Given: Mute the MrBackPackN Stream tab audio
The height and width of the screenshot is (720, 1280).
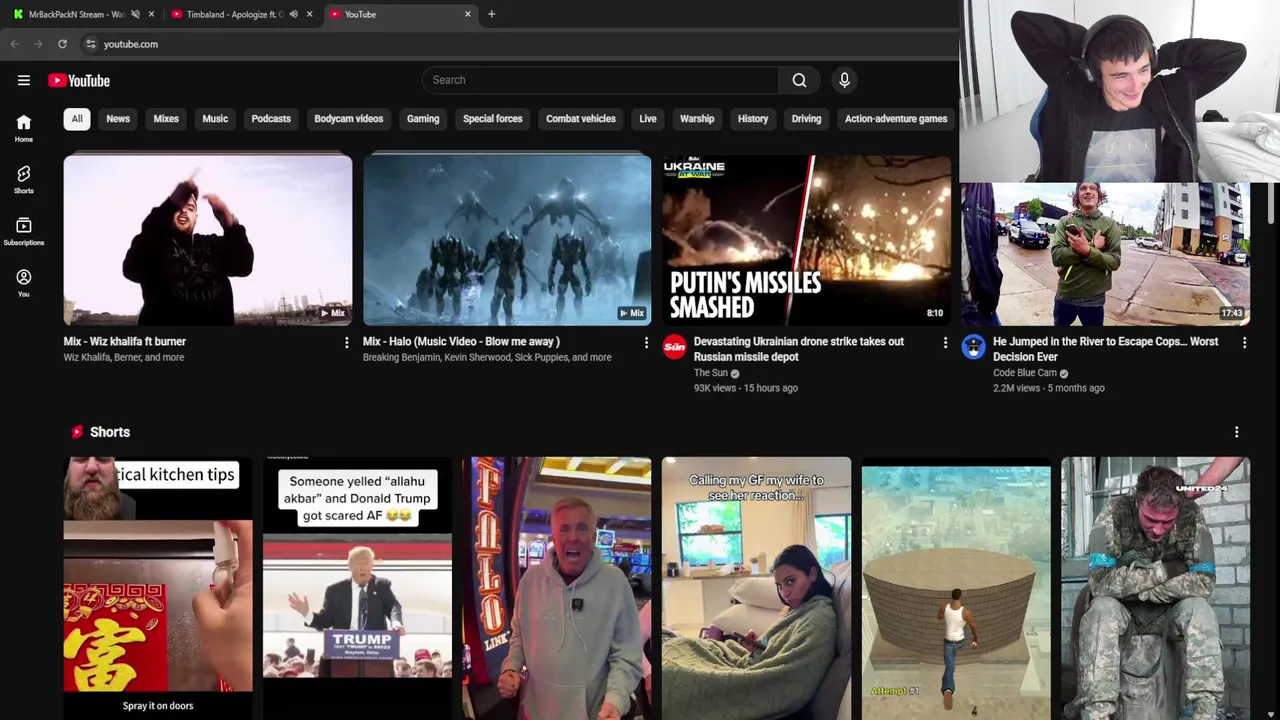Looking at the screenshot, I should [x=135, y=14].
